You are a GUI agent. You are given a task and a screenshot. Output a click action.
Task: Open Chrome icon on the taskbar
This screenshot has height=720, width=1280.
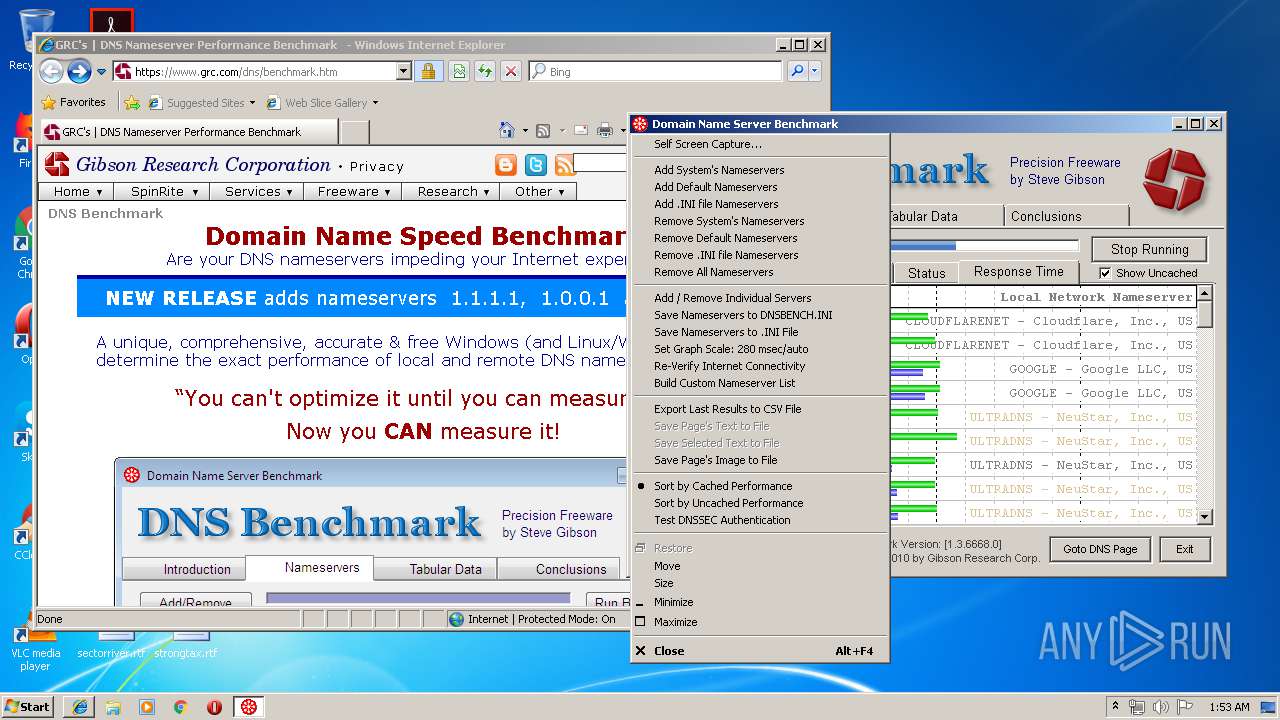[181, 707]
